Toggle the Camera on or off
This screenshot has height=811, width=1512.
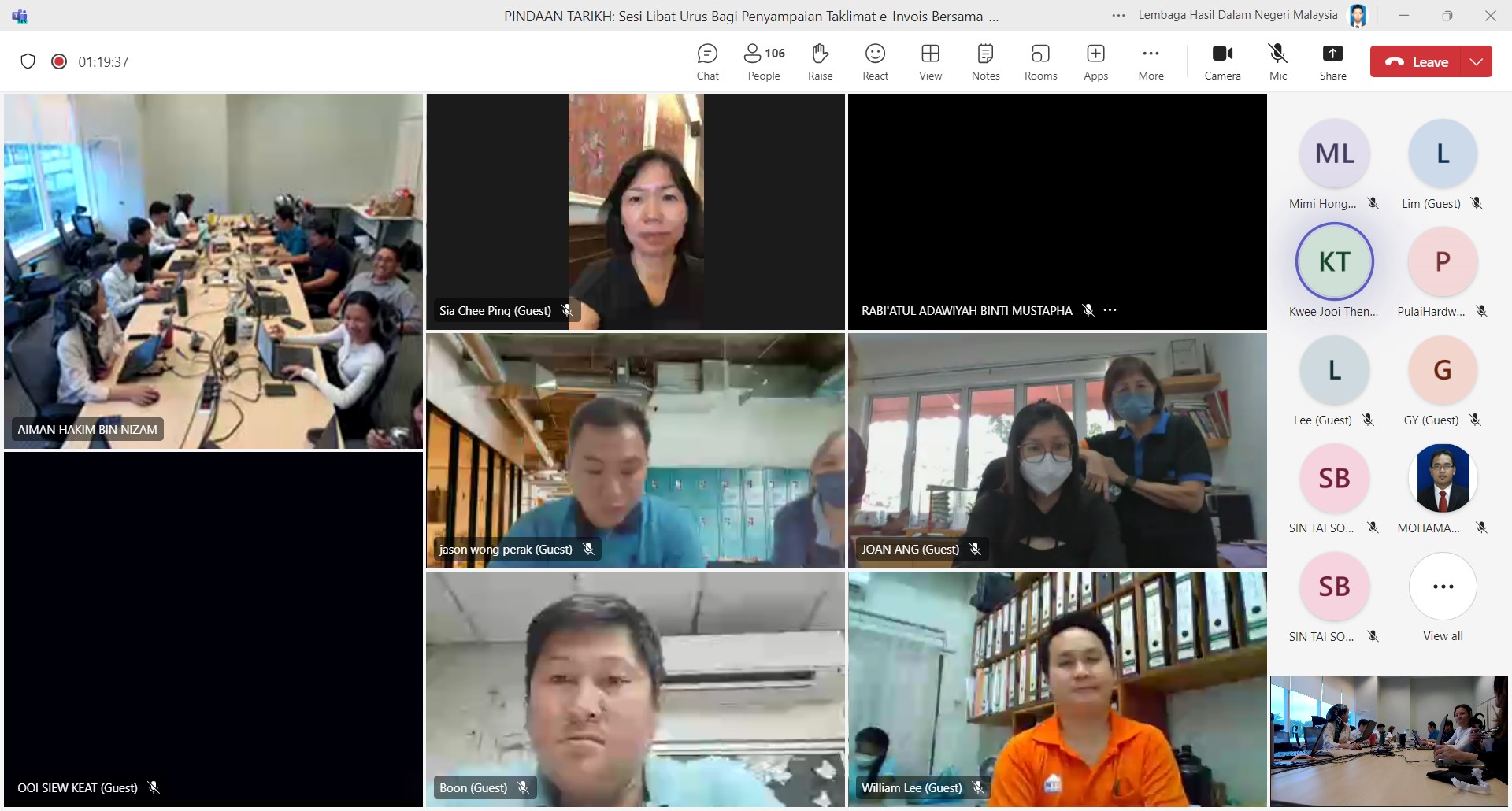tap(1222, 61)
